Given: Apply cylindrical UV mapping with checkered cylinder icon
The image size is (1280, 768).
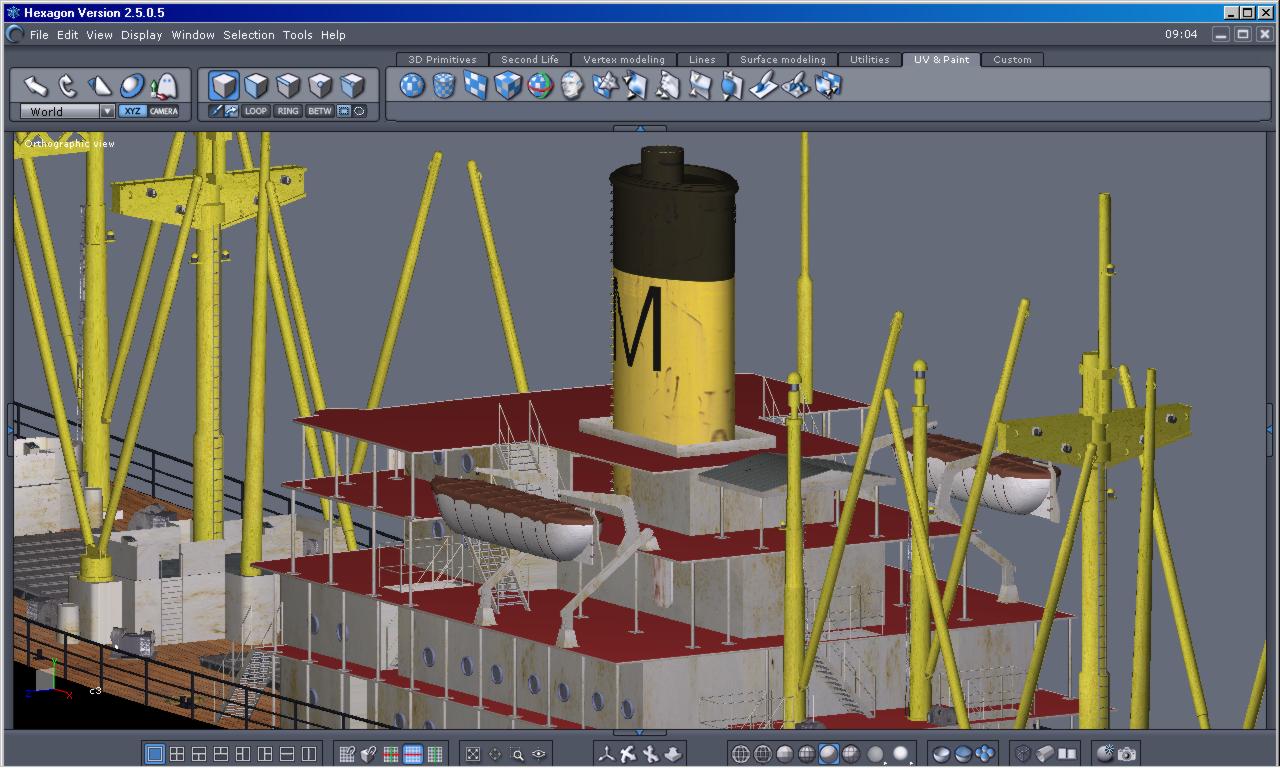Looking at the screenshot, I should [x=444, y=86].
